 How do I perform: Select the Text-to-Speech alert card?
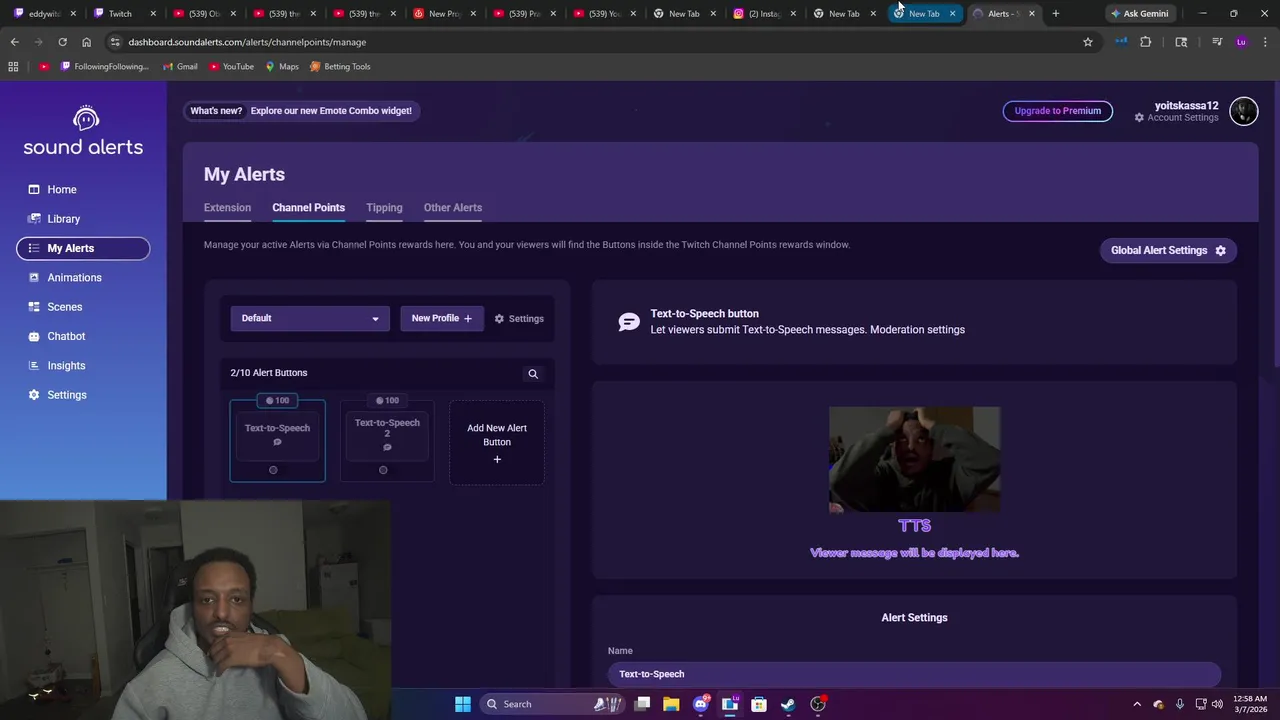point(277,440)
